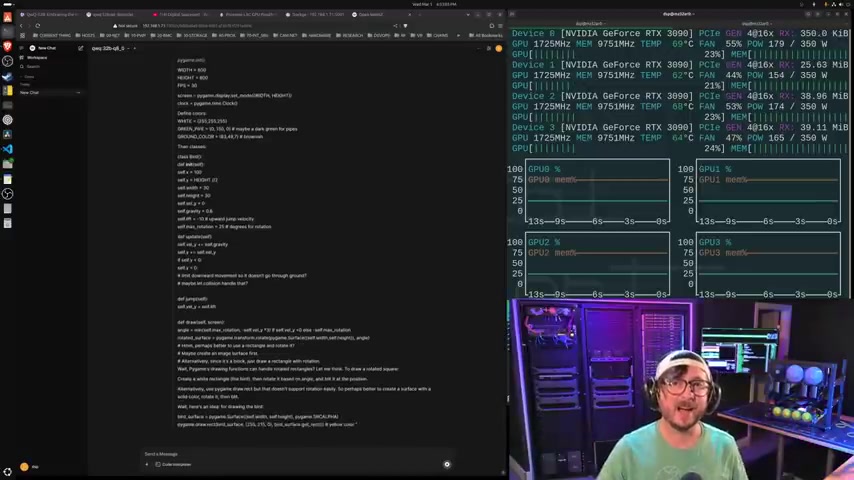The image size is (854, 480).
Task: Open the Brave browser dock icon
Action: click(8, 46)
